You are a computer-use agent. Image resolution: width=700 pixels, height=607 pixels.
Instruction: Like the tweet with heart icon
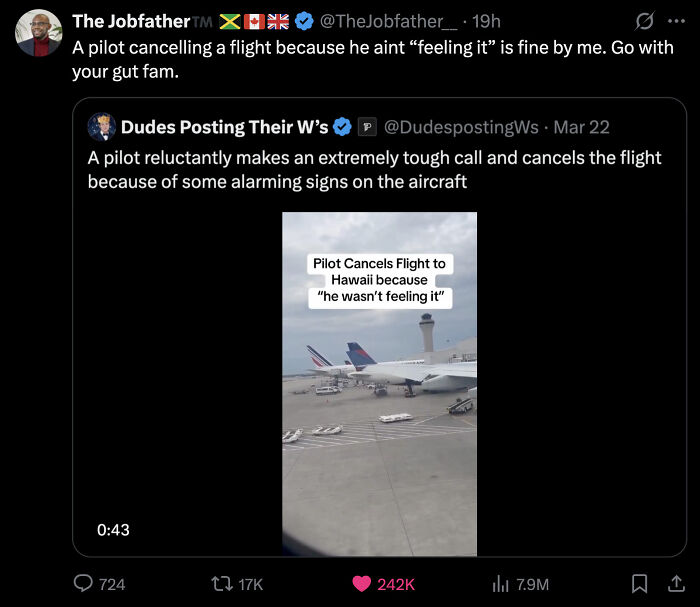[360, 584]
